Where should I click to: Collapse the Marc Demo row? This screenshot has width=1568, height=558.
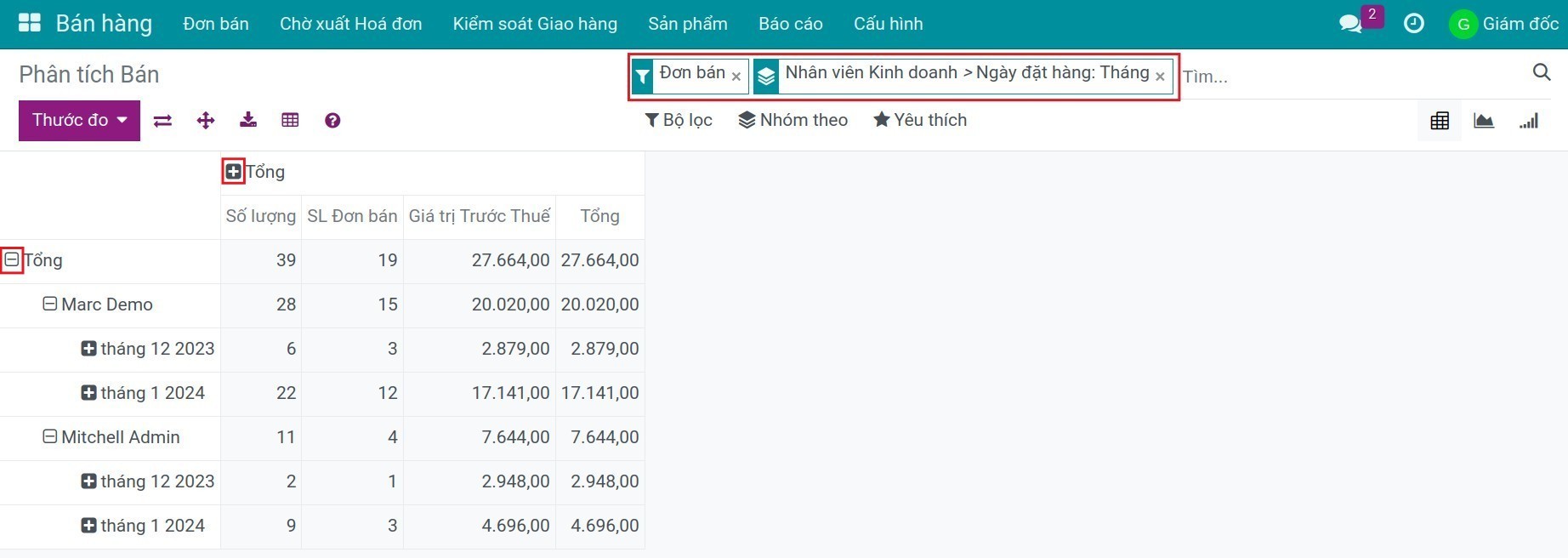coord(50,305)
